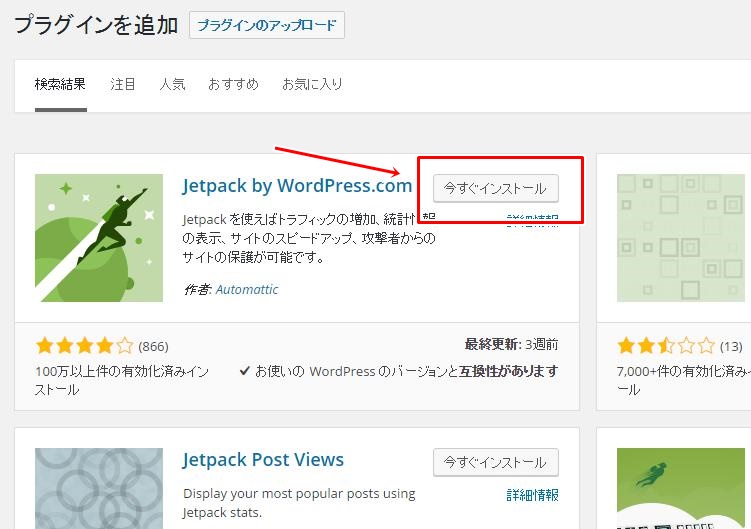Click the star rating of Jetpack (866)
The image size is (751, 529).
pos(84,345)
